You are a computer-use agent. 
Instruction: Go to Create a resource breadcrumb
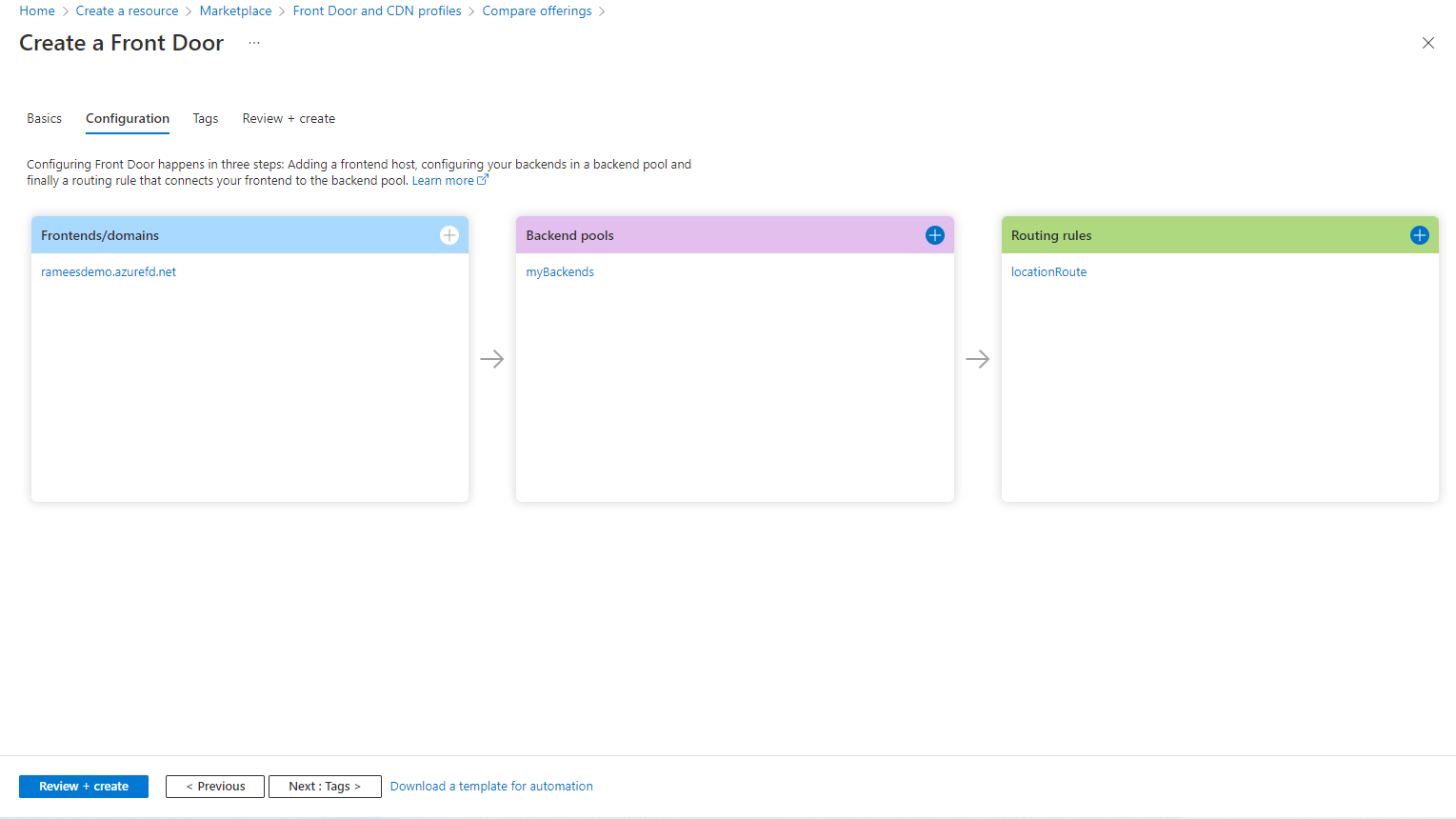tap(127, 11)
